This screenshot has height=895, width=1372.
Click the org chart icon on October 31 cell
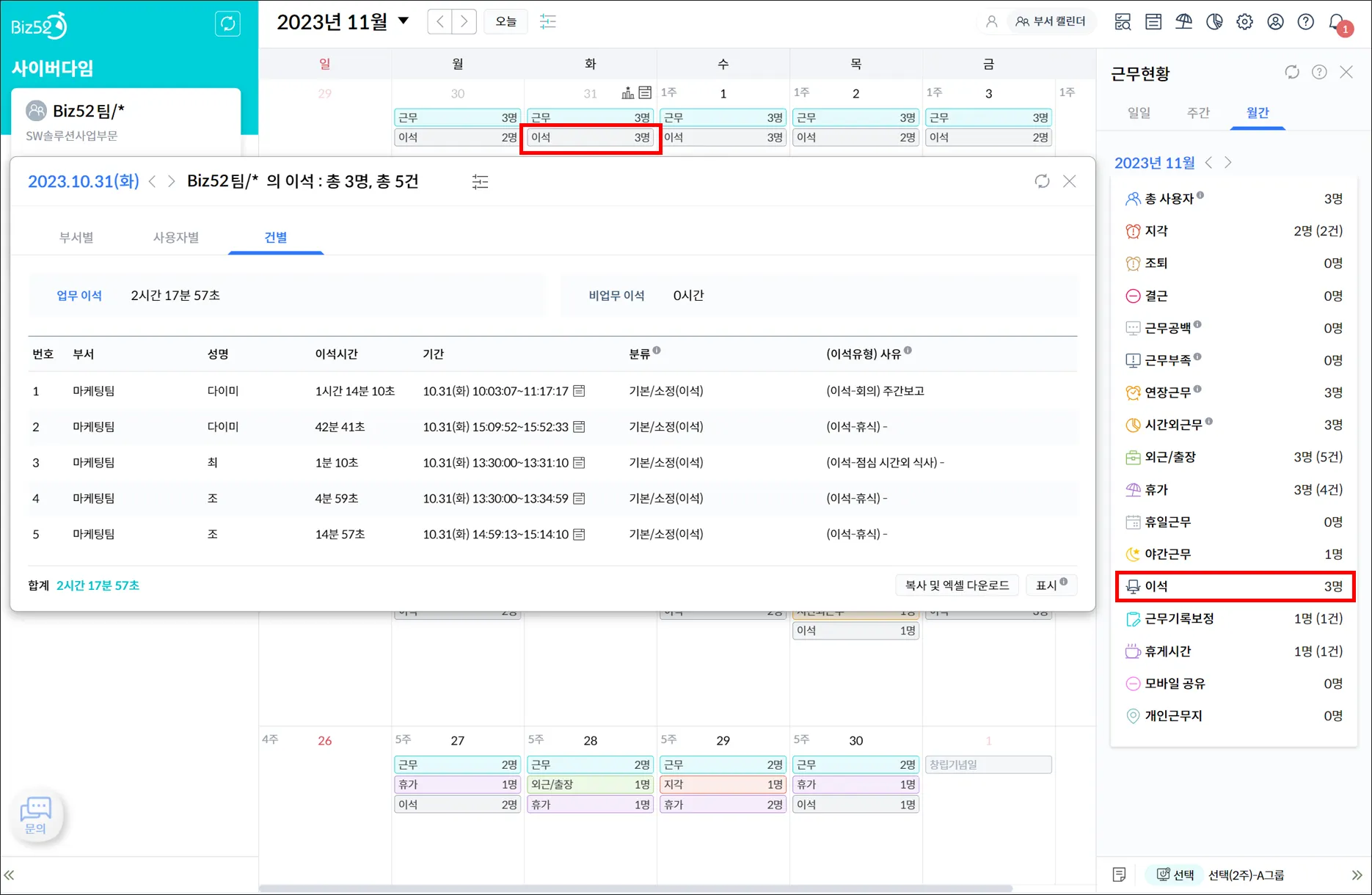(x=628, y=93)
